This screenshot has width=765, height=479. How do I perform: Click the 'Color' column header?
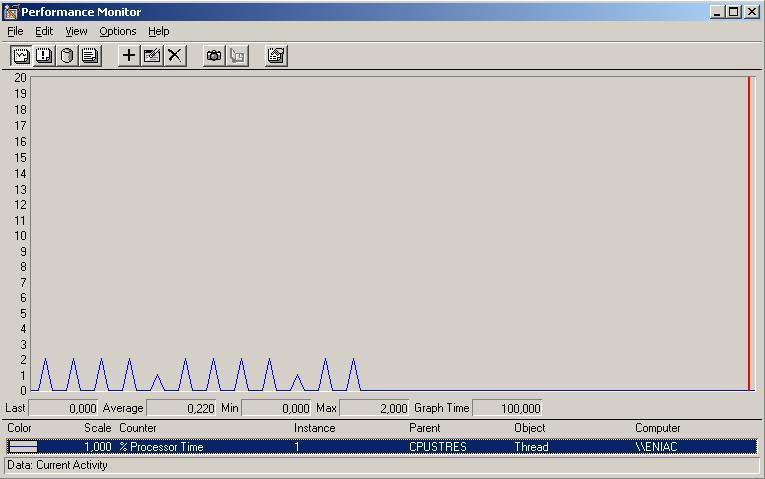(x=19, y=428)
